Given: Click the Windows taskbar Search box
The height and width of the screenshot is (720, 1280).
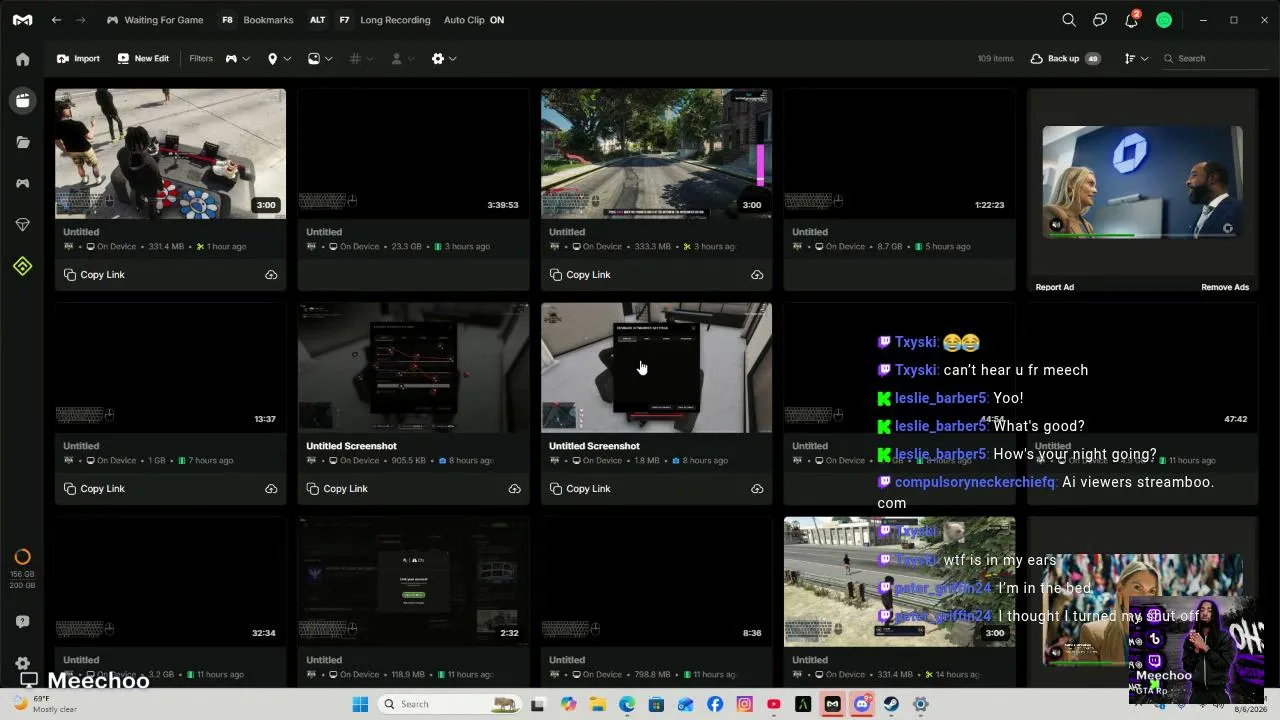Looking at the screenshot, I should [x=450, y=704].
